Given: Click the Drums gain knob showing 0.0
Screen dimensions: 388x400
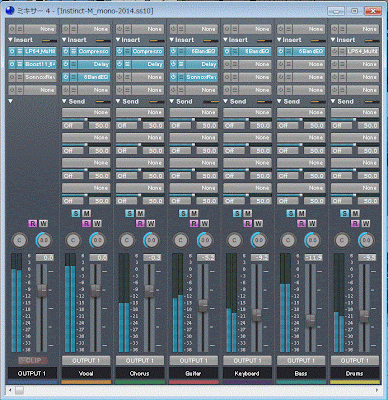Looking at the screenshot, I should 366,240.
